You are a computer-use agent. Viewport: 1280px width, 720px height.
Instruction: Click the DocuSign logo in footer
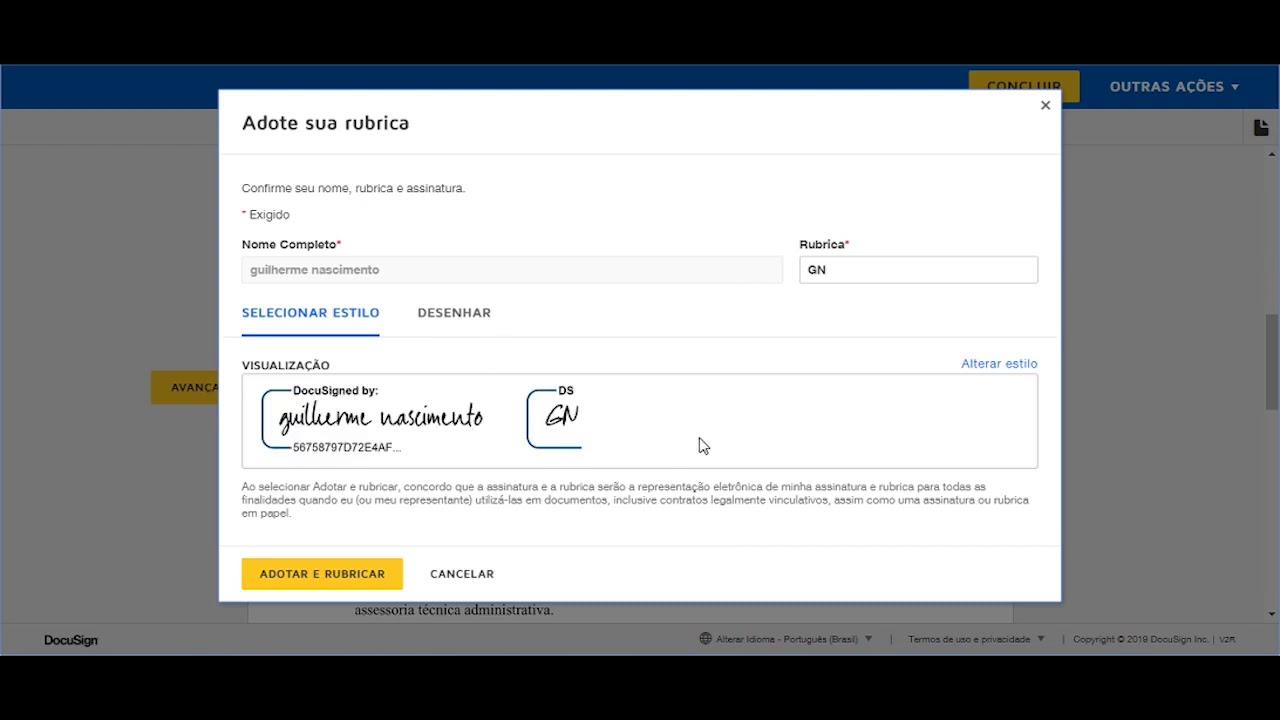pyautogui.click(x=71, y=640)
